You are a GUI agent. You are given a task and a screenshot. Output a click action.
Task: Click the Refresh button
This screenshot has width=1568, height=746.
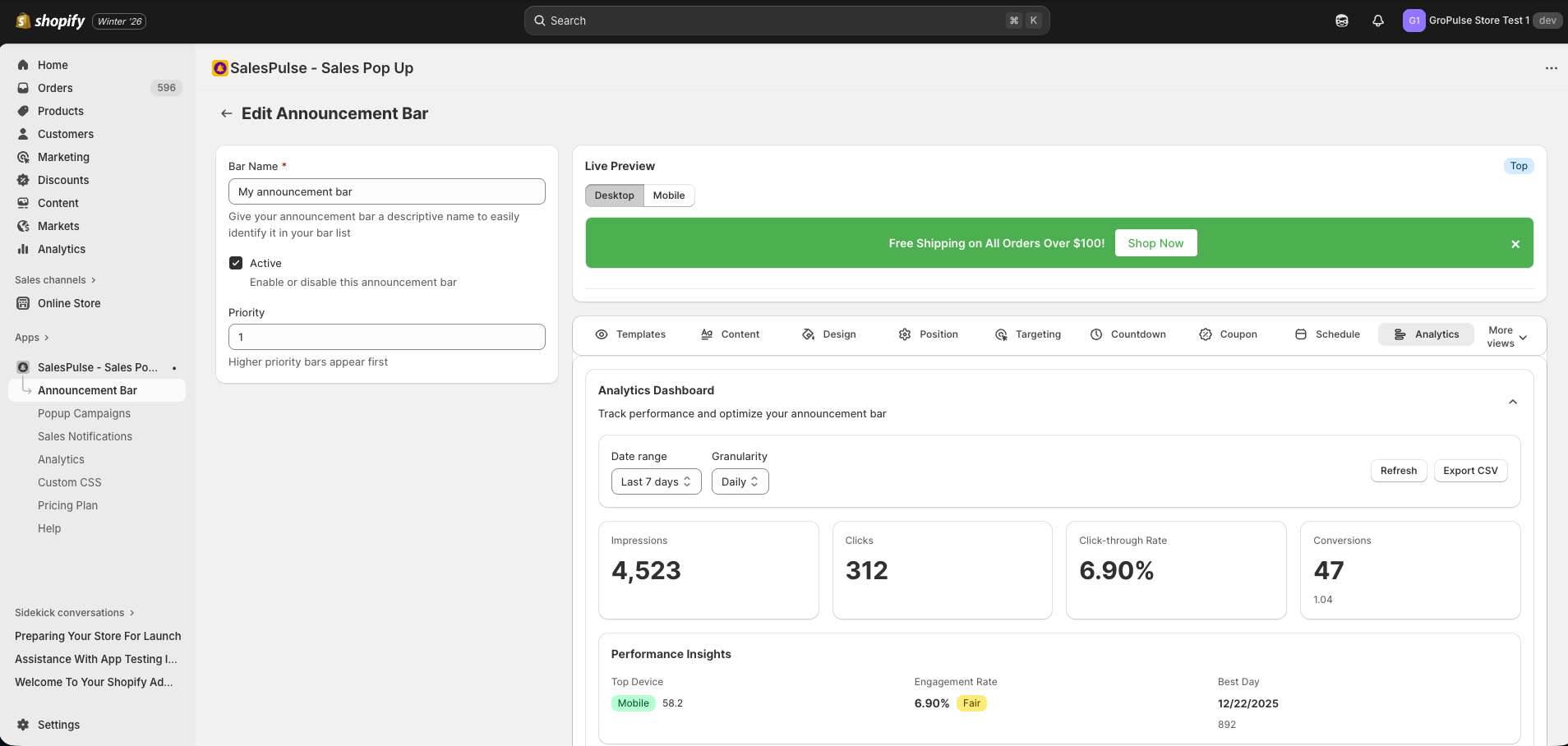(1398, 470)
